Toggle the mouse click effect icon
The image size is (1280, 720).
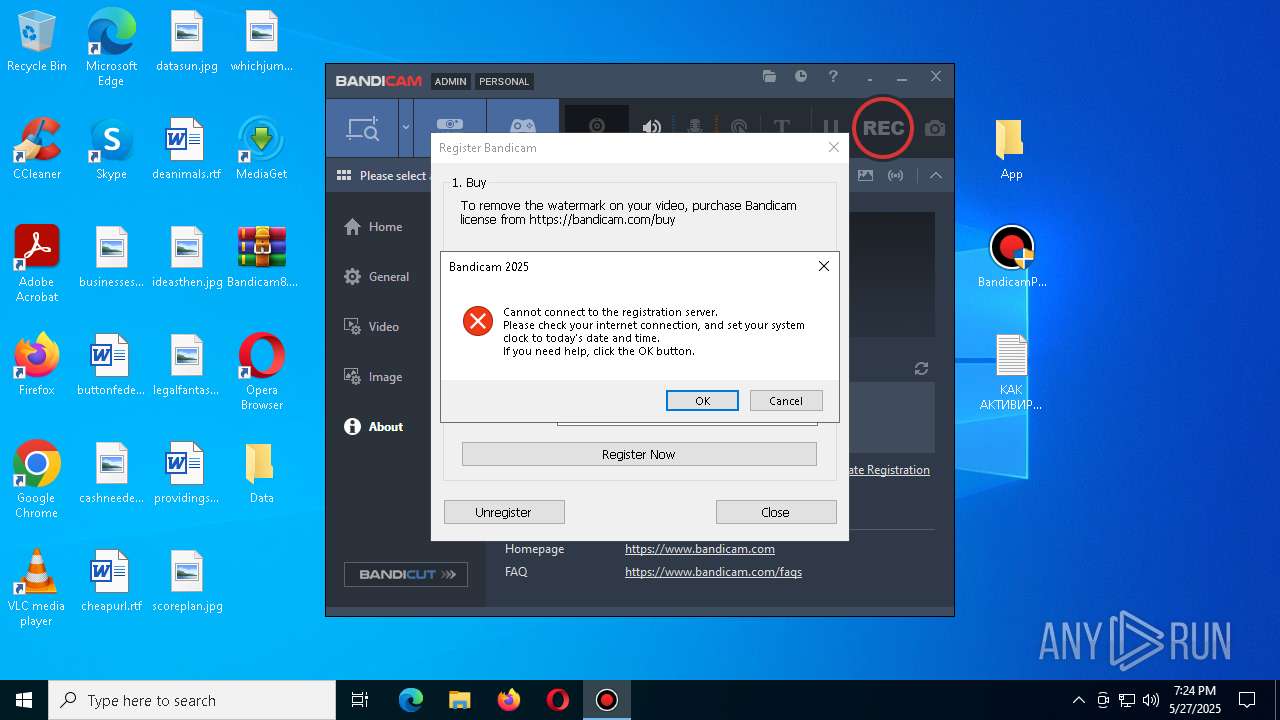pyautogui.click(x=739, y=127)
